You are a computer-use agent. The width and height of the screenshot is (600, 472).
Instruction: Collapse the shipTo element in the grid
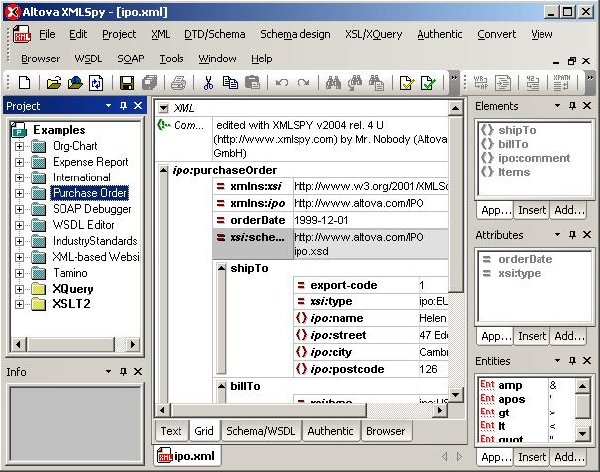point(222,268)
